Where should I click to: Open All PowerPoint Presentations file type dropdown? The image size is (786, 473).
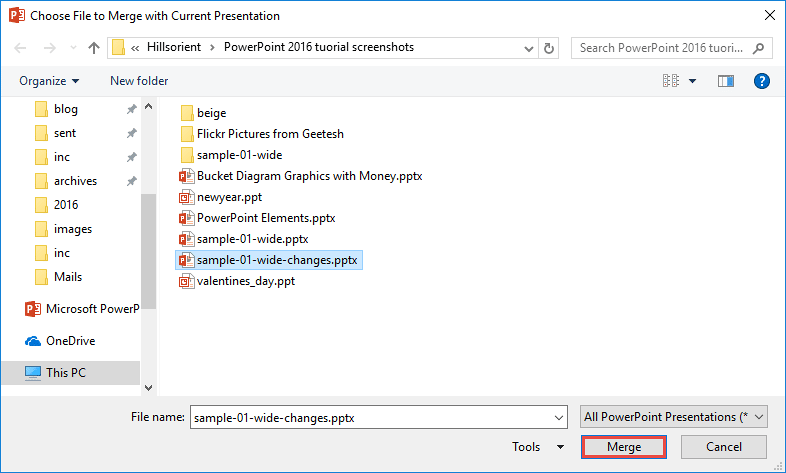(x=674, y=417)
